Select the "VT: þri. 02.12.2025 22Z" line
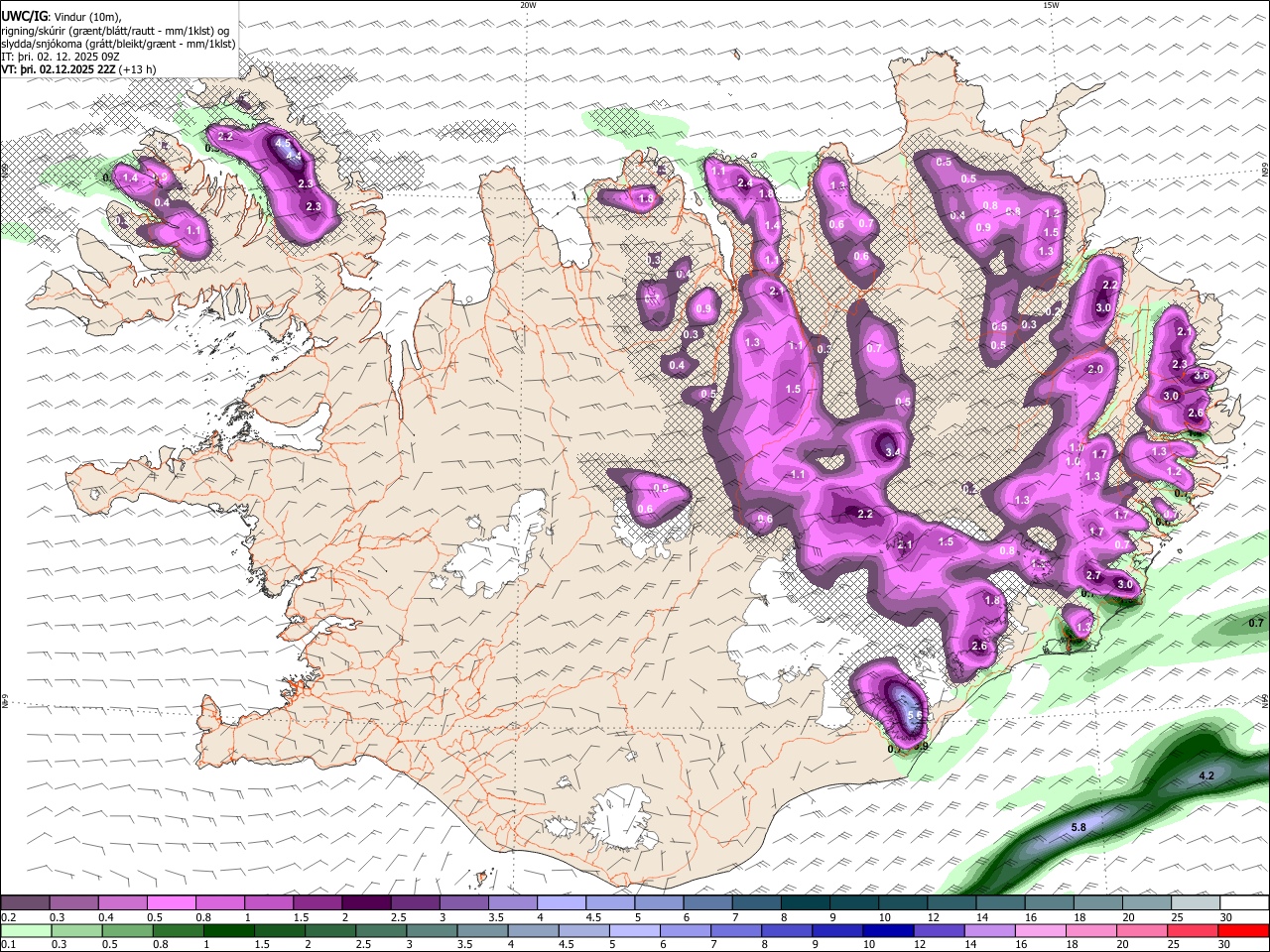The image size is (1270, 952). point(58,69)
